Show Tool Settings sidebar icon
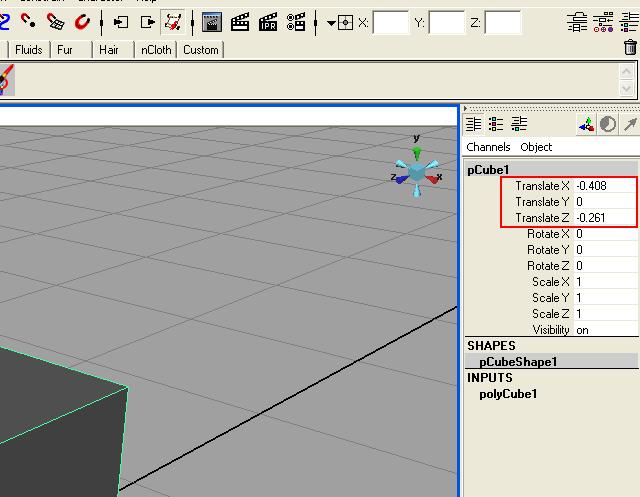This screenshot has height=497, width=640. [603, 22]
